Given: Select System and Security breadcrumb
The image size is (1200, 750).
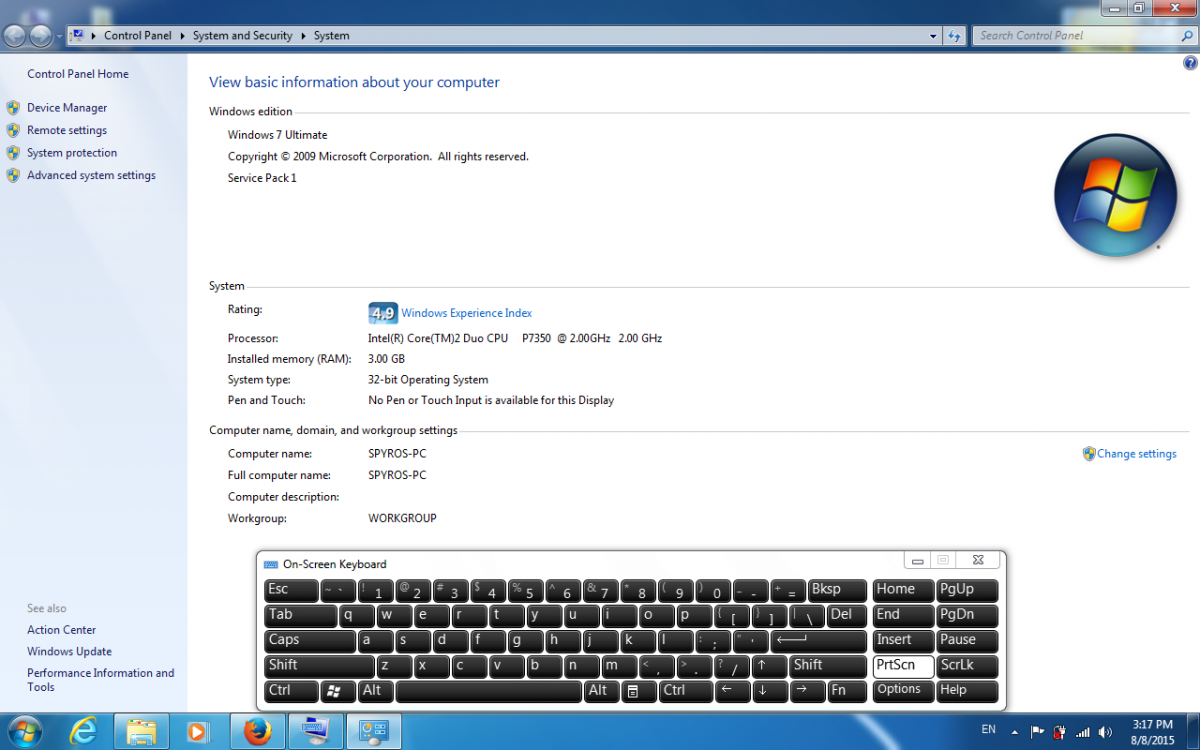Looking at the screenshot, I should [x=243, y=36].
